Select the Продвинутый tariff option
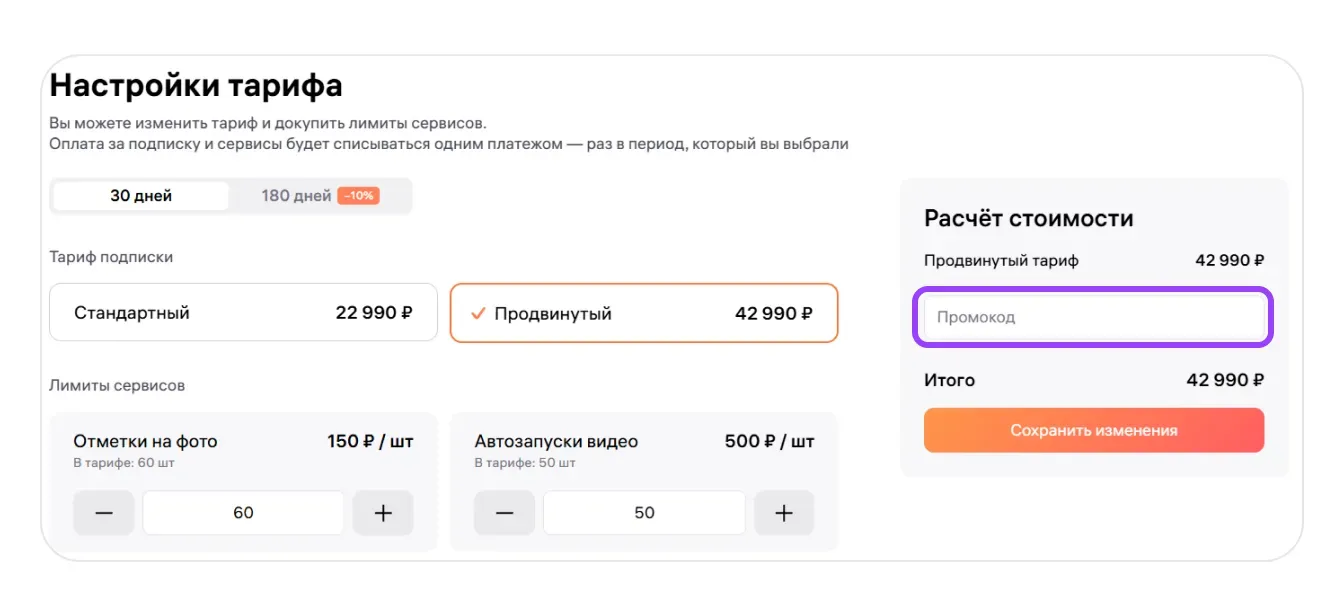 click(644, 313)
